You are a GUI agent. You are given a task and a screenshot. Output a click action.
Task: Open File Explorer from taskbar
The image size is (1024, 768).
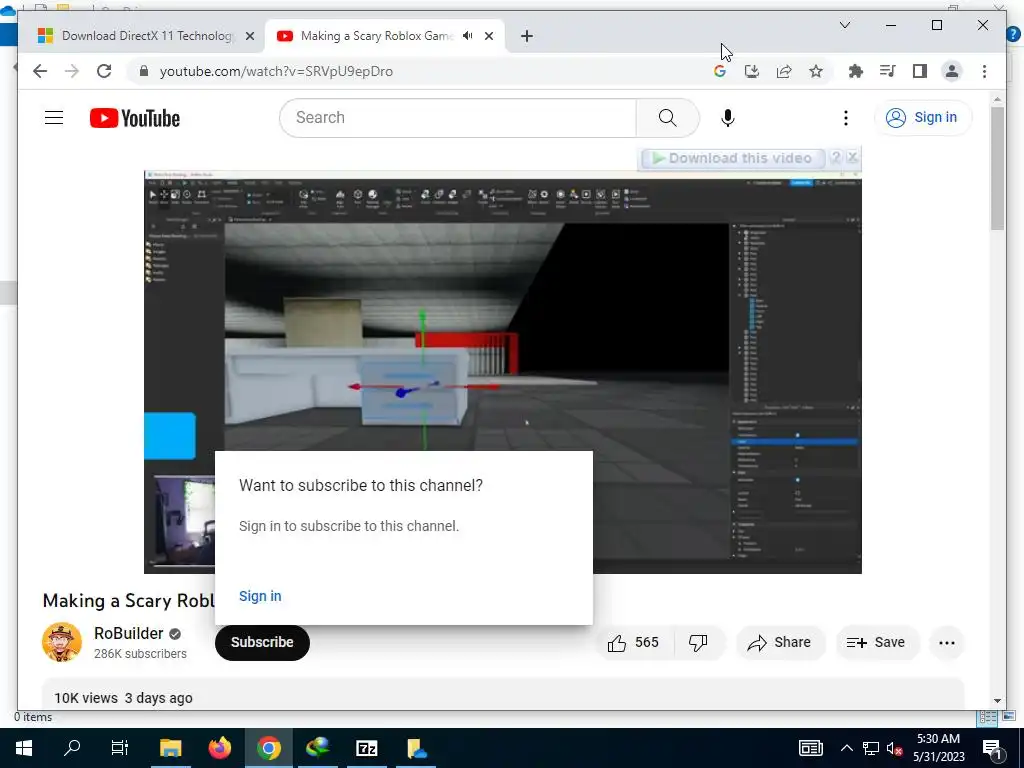170,748
